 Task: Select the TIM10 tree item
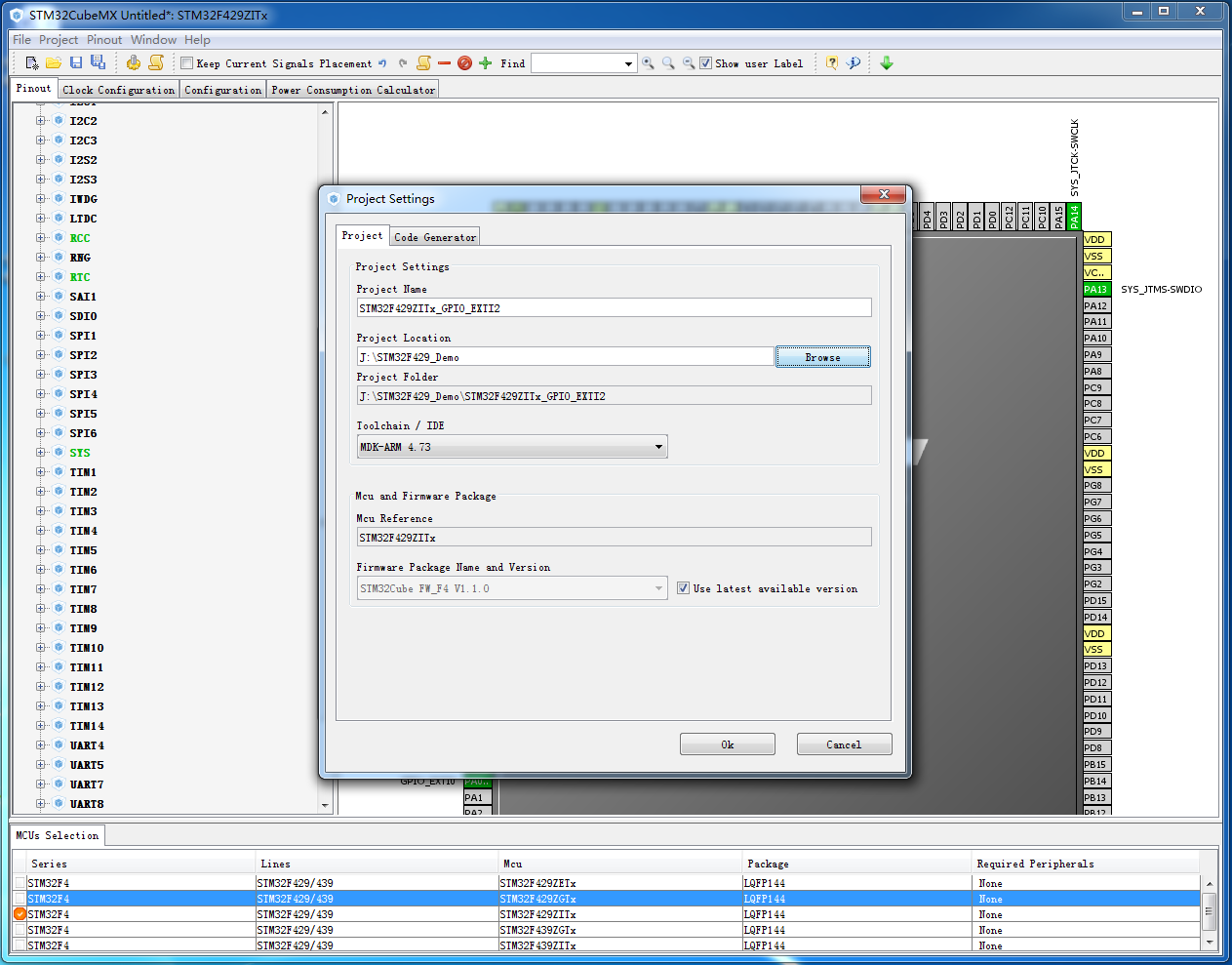pyautogui.click(x=87, y=648)
